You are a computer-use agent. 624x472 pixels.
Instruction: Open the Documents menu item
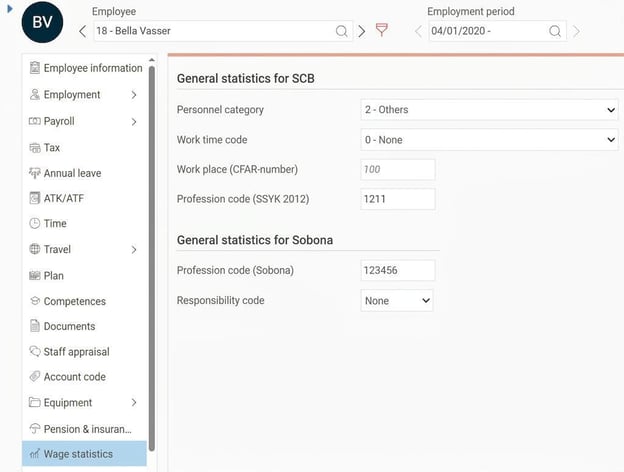pos(84,326)
